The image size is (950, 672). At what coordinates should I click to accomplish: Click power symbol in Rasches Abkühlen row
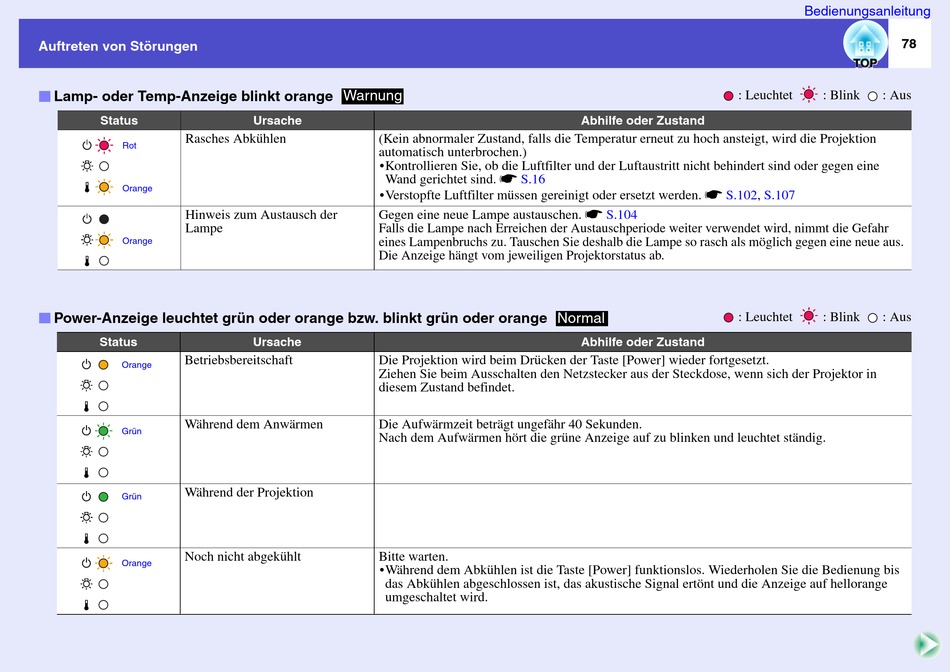tap(87, 145)
